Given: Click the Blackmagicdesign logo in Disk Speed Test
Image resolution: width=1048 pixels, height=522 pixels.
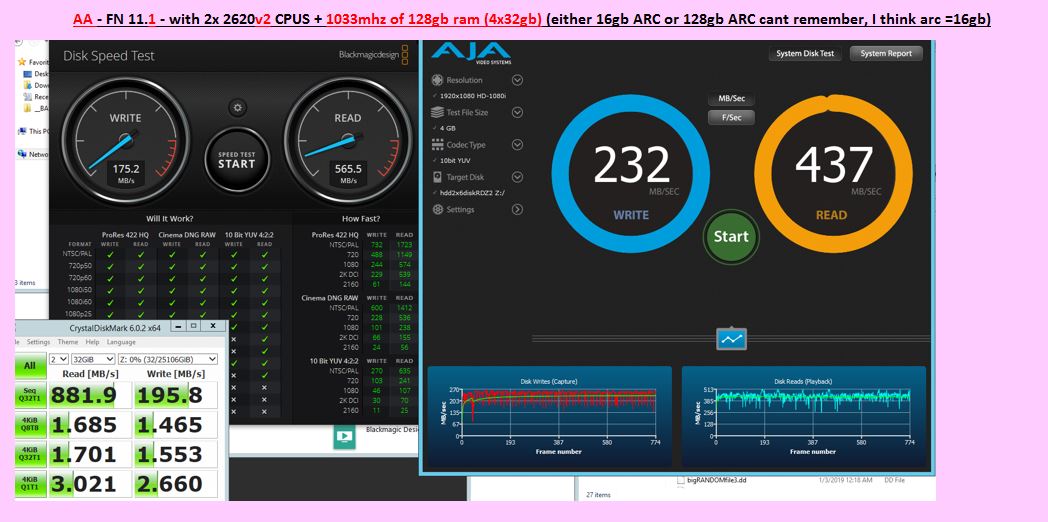Looking at the screenshot, I should click(x=374, y=55).
